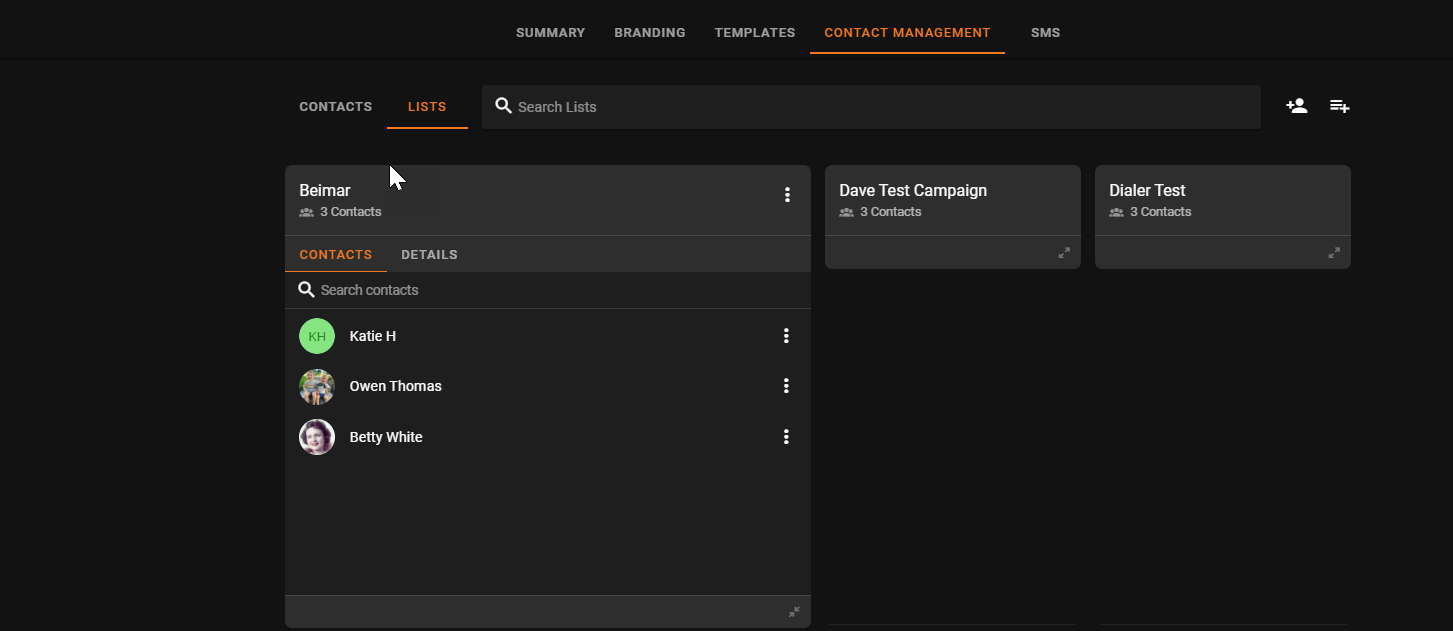This screenshot has width=1453, height=631.
Task: Select the SMS tab
Action: click(x=1045, y=33)
